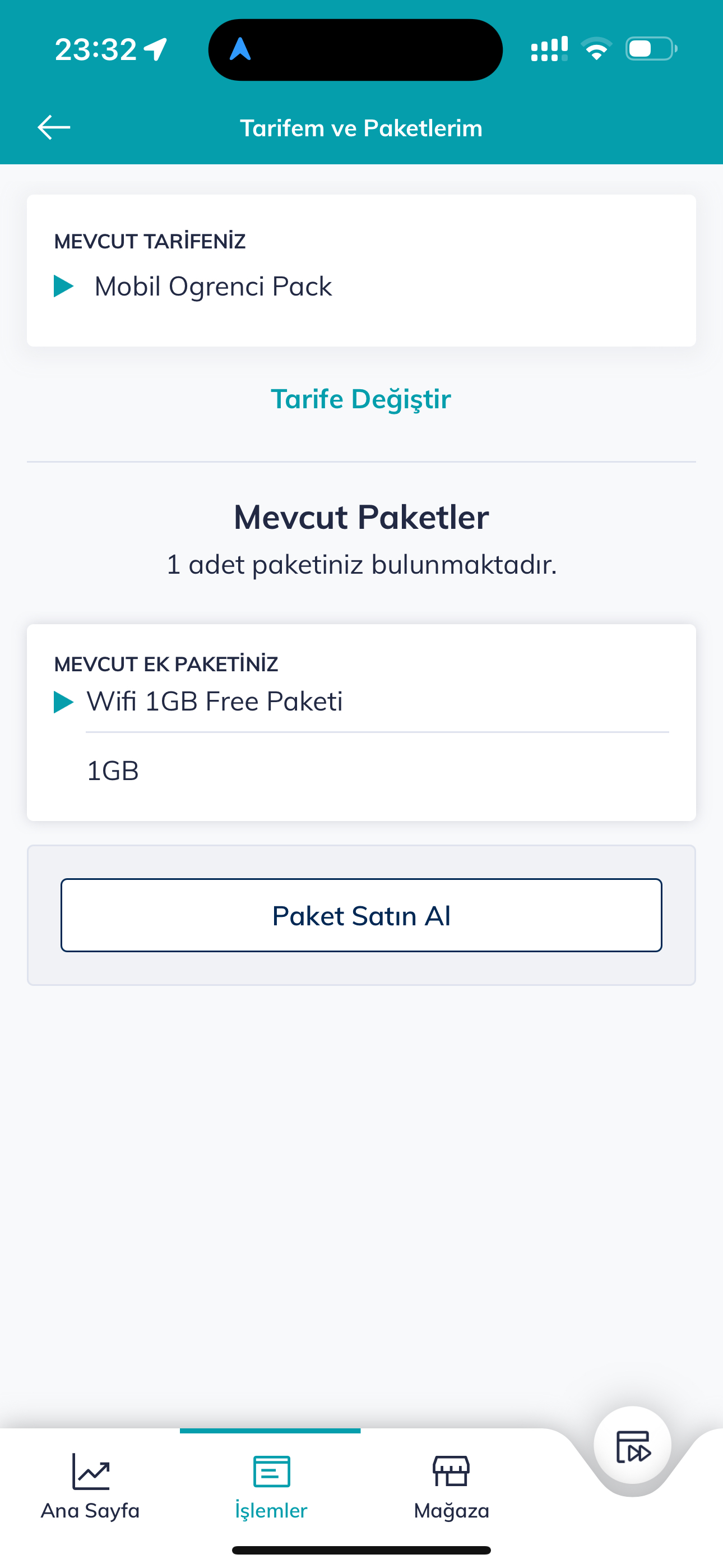Viewport: 723px width, 1568px height.
Task: Tap the İşlemer list icon
Action: pyautogui.click(x=271, y=1471)
